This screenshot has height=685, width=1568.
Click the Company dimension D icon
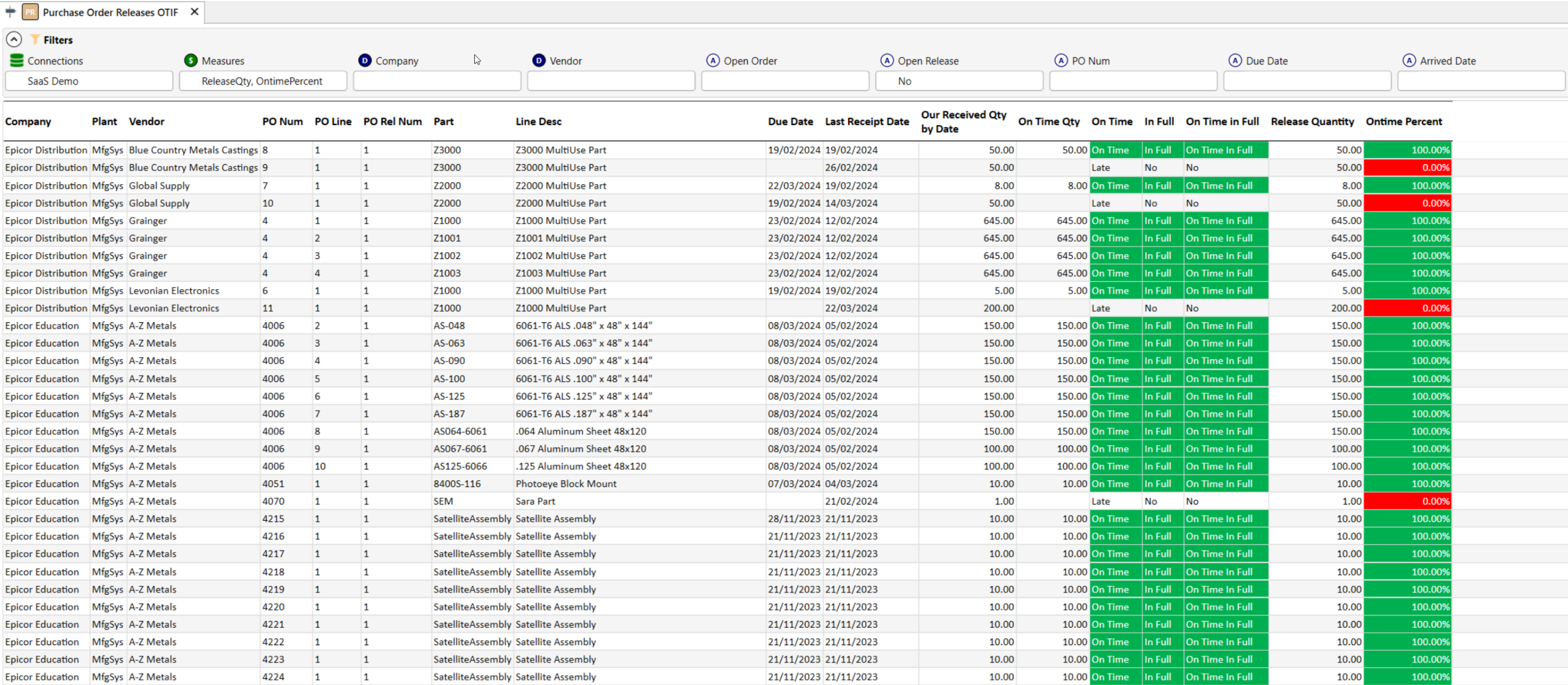(x=364, y=60)
